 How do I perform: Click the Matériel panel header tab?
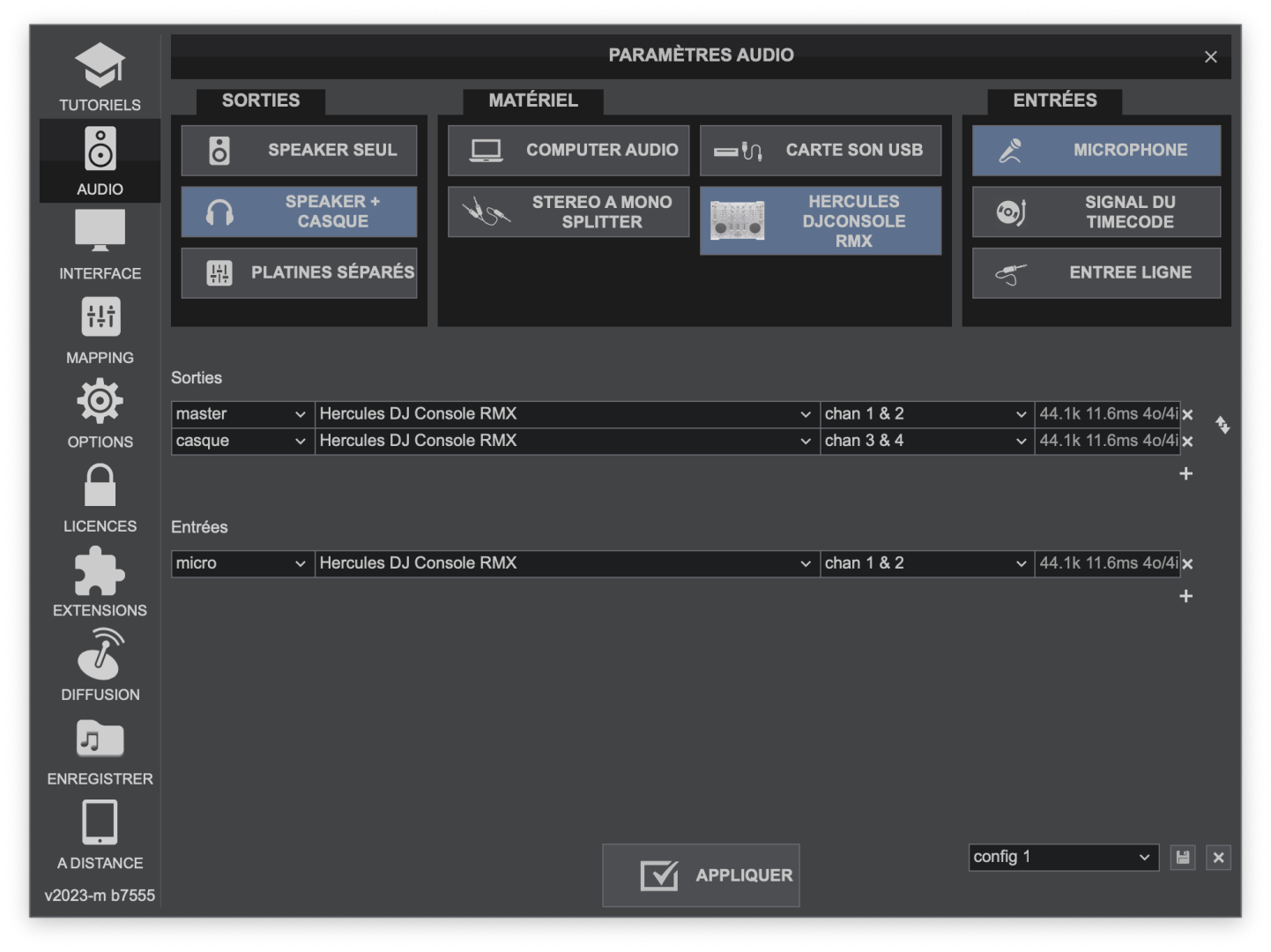[x=533, y=100]
